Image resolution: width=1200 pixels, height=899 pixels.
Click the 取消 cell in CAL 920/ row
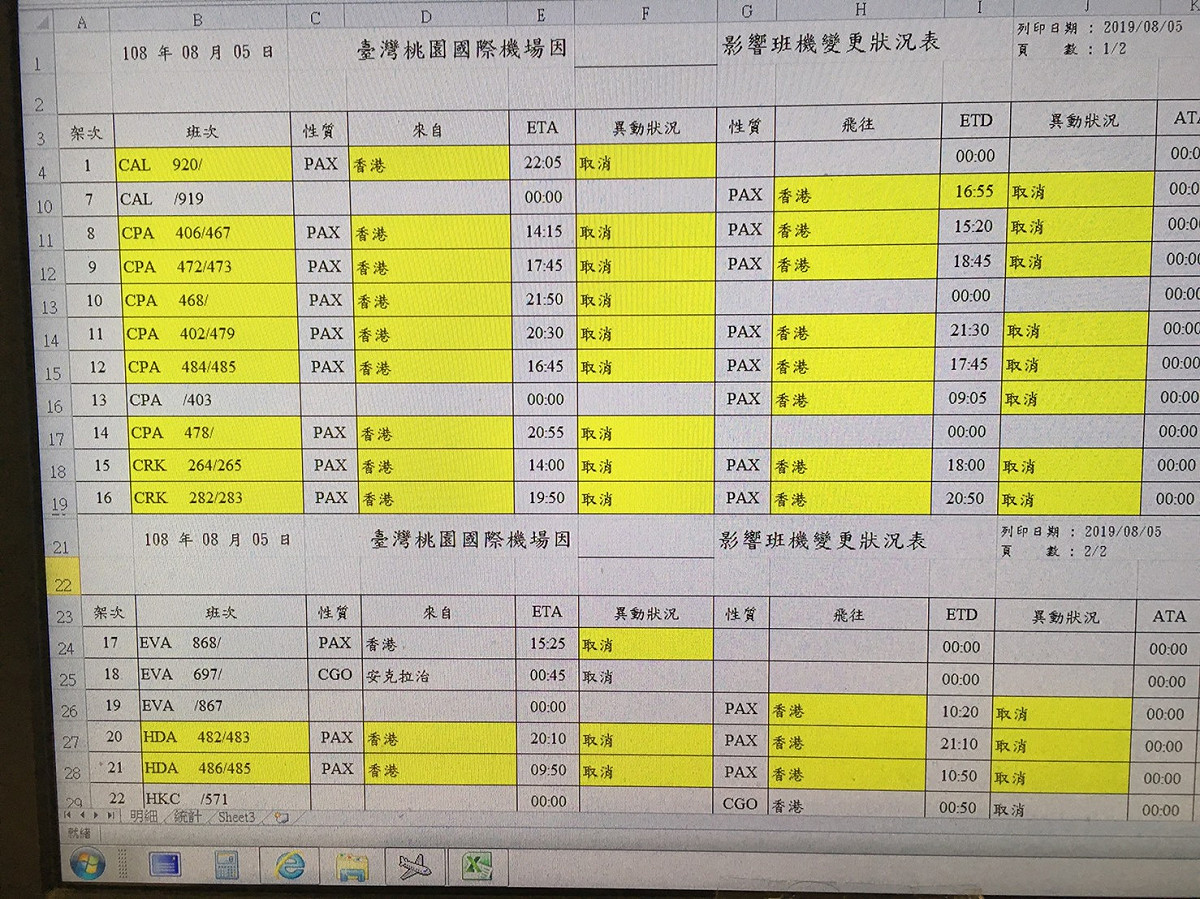pyautogui.click(x=645, y=162)
